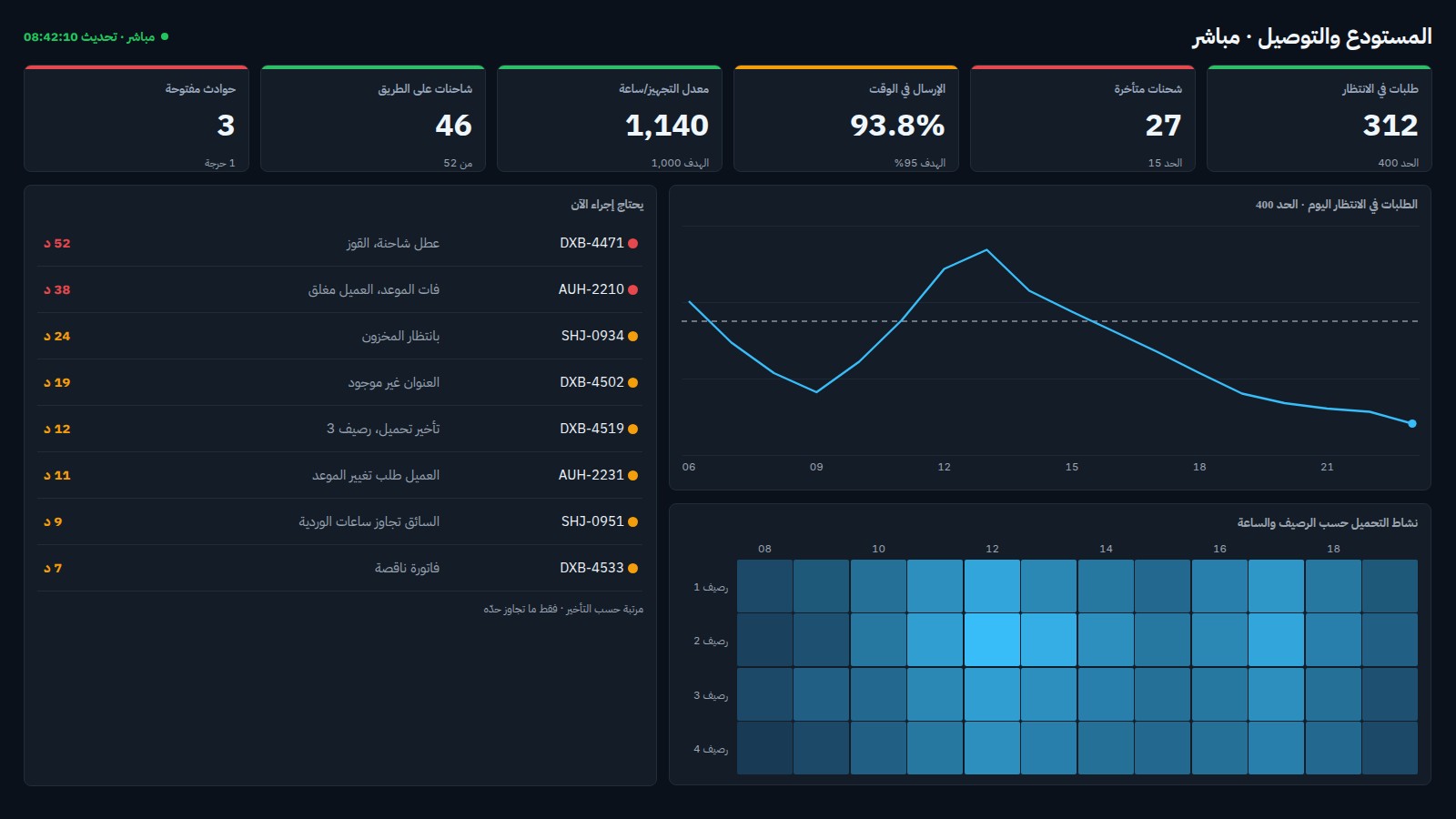Click the orange status dot beside AUH-2231
This screenshot has width=1456, height=819.
coord(632,475)
